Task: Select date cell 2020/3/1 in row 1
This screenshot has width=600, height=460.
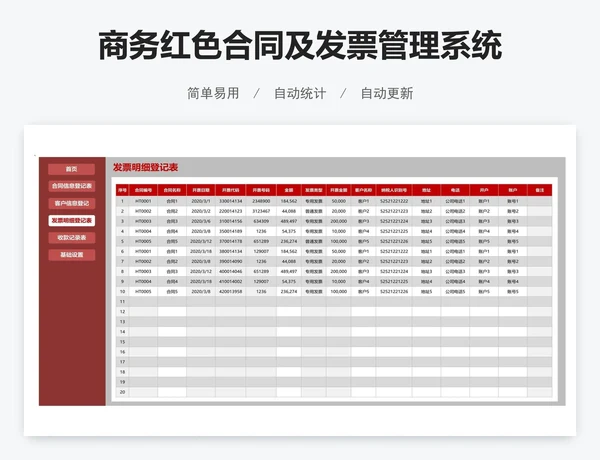Action: coord(201,201)
